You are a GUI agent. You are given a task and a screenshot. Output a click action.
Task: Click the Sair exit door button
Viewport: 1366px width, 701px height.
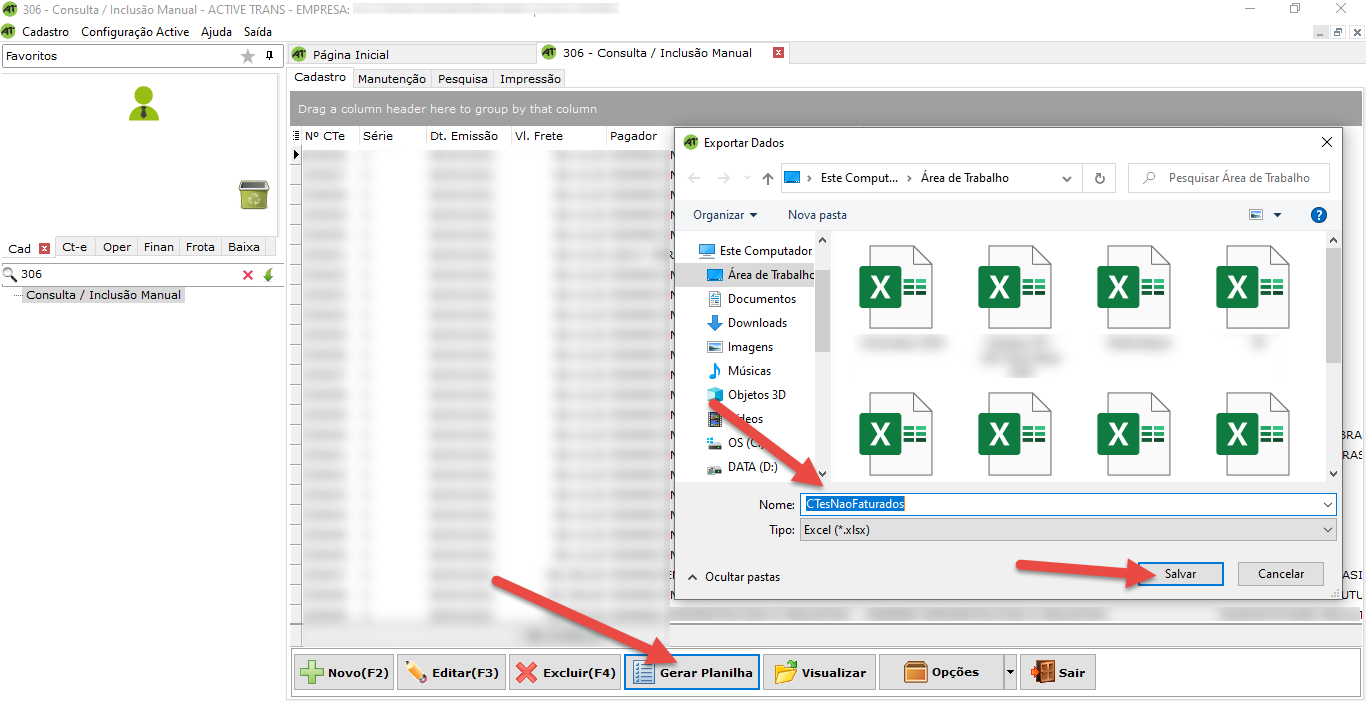pyautogui.click(x=1058, y=673)
